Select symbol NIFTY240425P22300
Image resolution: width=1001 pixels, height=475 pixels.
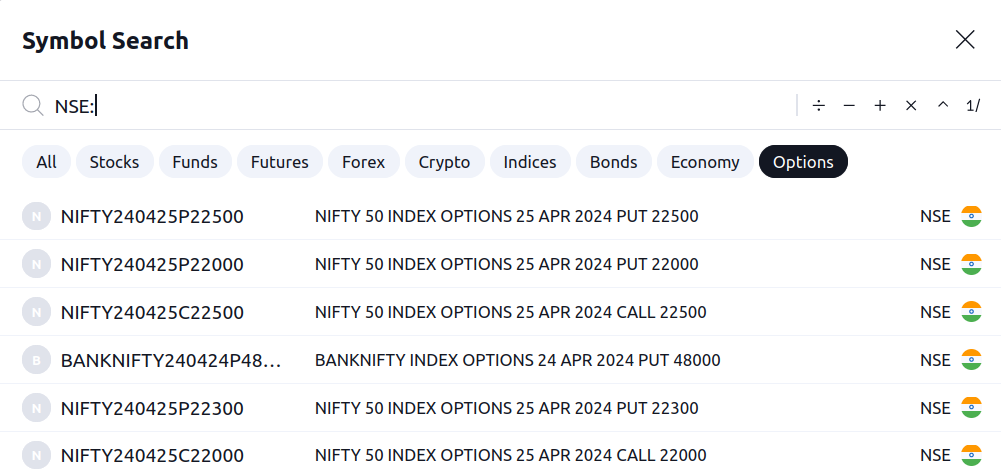pyautogui.click(x=152, y=408)
